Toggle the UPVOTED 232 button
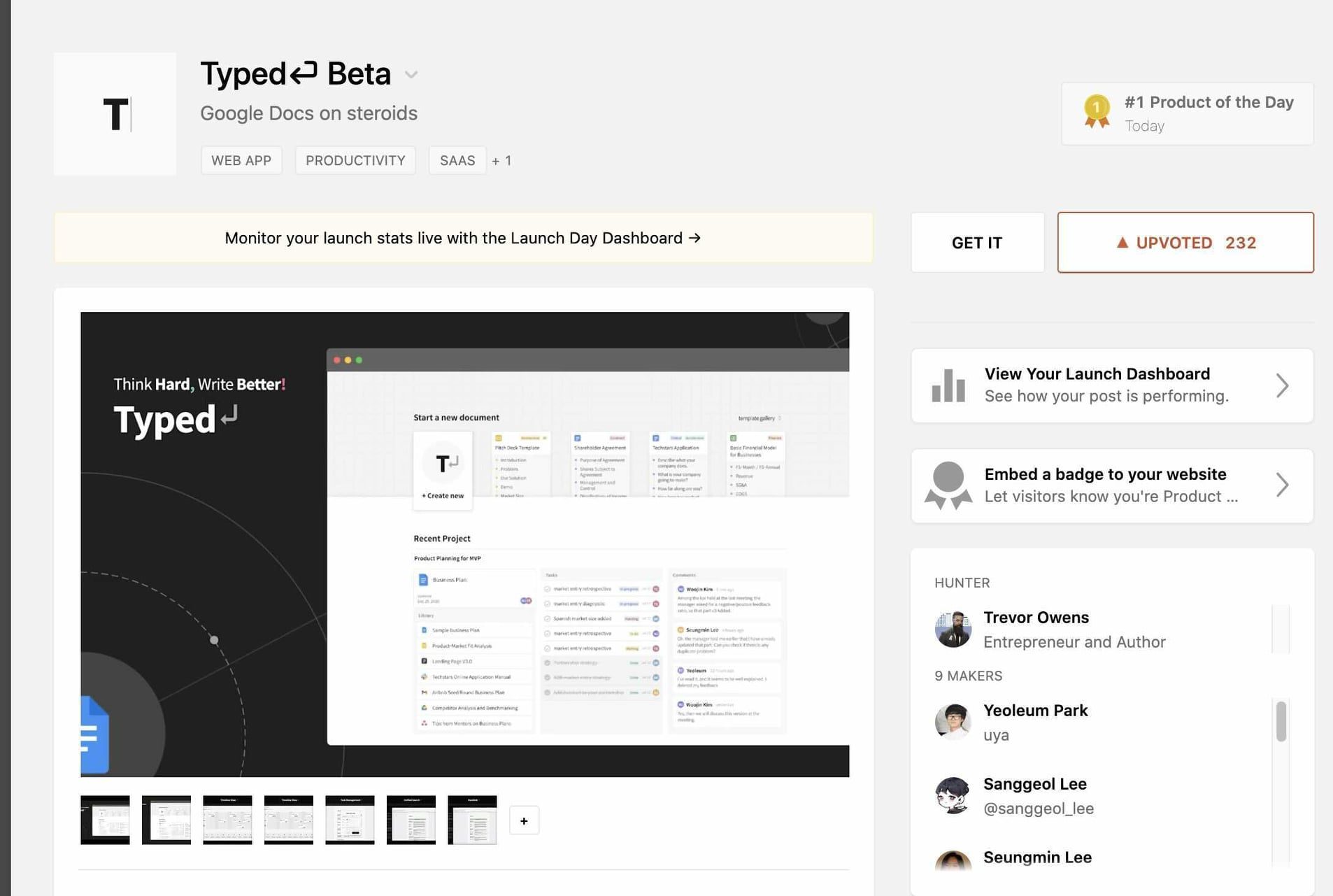The width and height of the screenshot is (1333, 896). [x=1185, y=243]
